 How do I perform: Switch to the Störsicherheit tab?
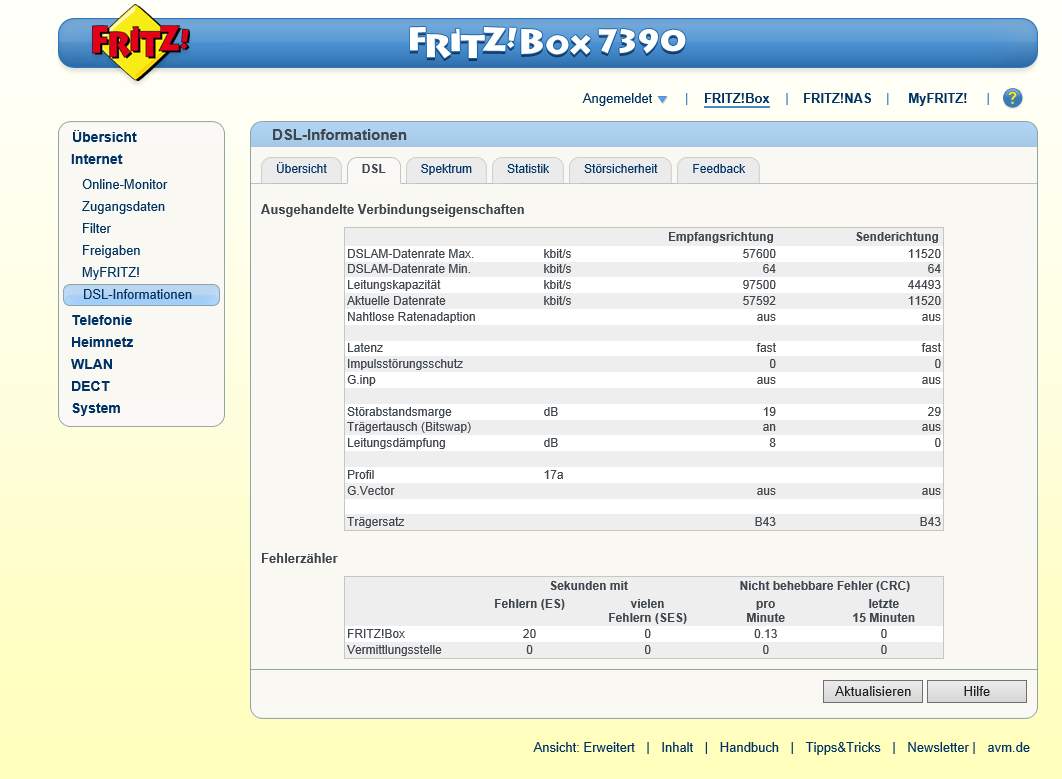point(620,169)
